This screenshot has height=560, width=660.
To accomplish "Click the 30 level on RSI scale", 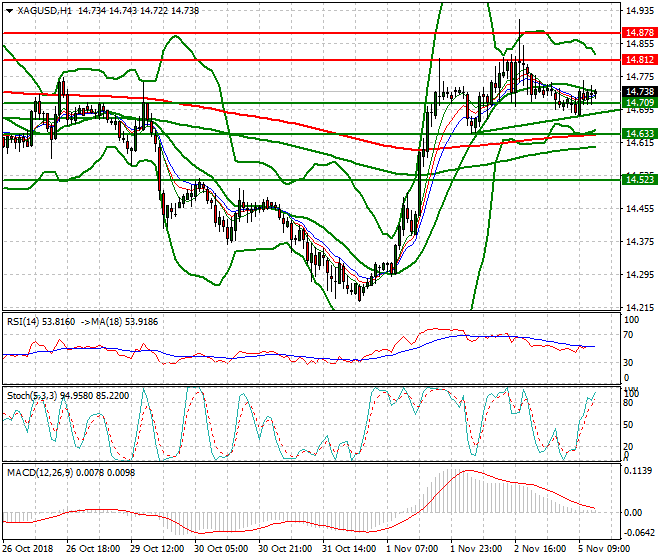I will (x=628, y=363).
